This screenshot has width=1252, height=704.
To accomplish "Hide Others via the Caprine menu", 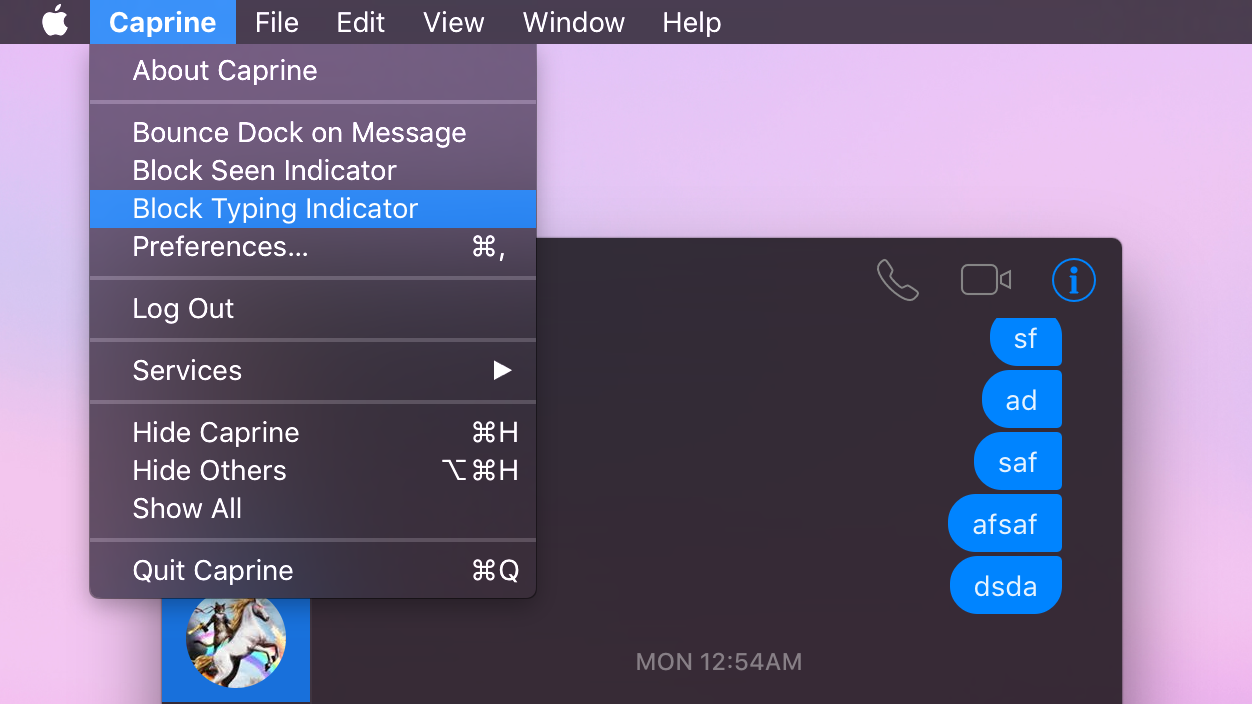I will click(209, 470).
